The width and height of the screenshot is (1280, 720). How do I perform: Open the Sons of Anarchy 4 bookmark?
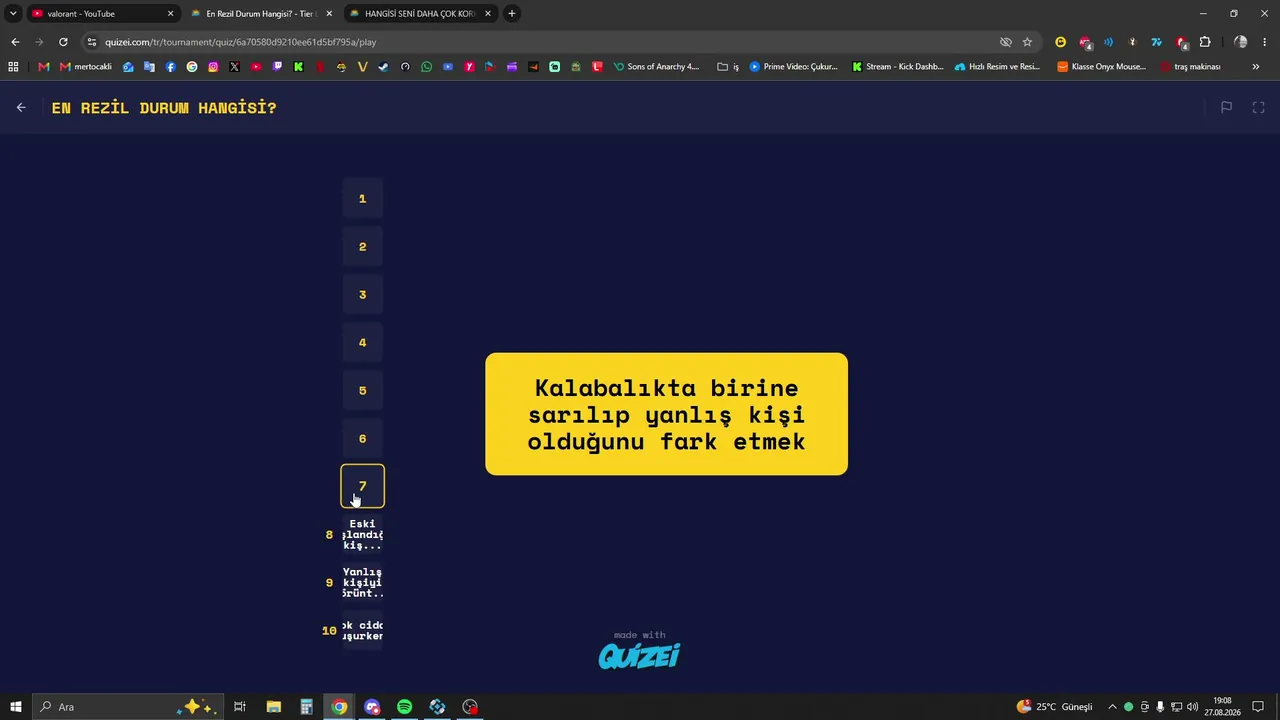click(656, 67)
